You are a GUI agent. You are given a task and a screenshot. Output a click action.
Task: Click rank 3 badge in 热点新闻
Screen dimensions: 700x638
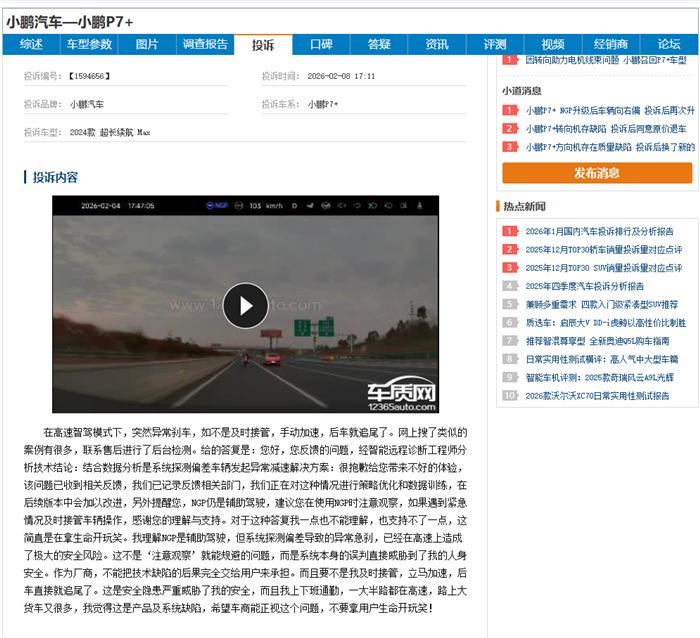coord(510,268)
